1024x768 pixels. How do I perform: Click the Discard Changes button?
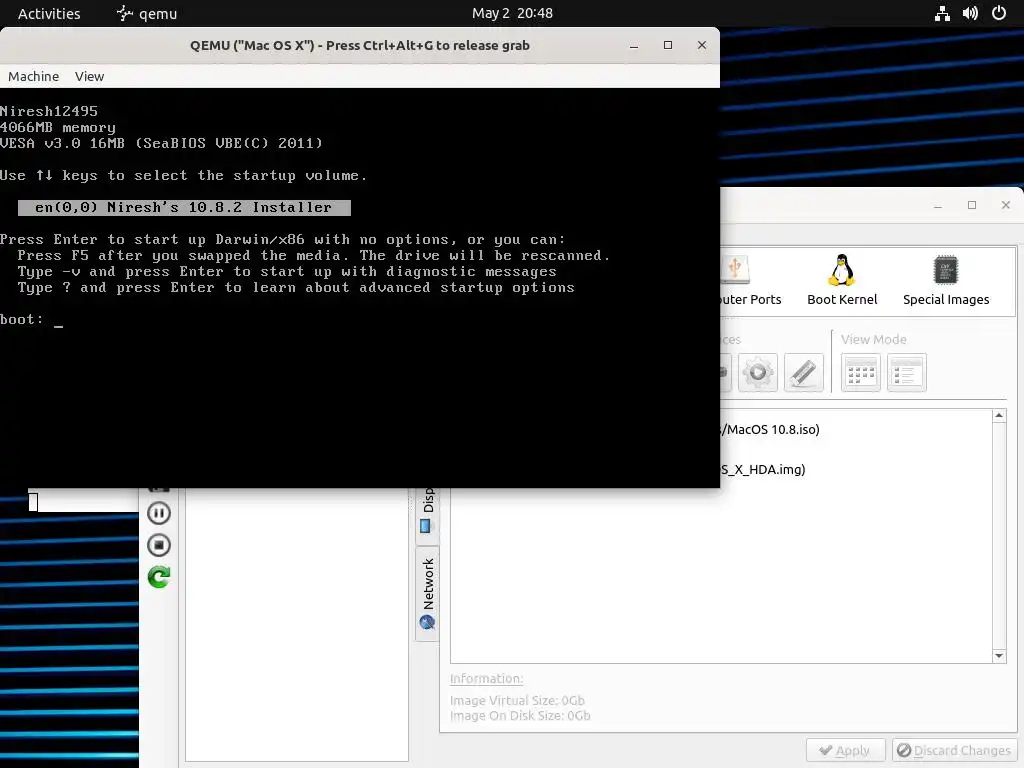point(954,750)
